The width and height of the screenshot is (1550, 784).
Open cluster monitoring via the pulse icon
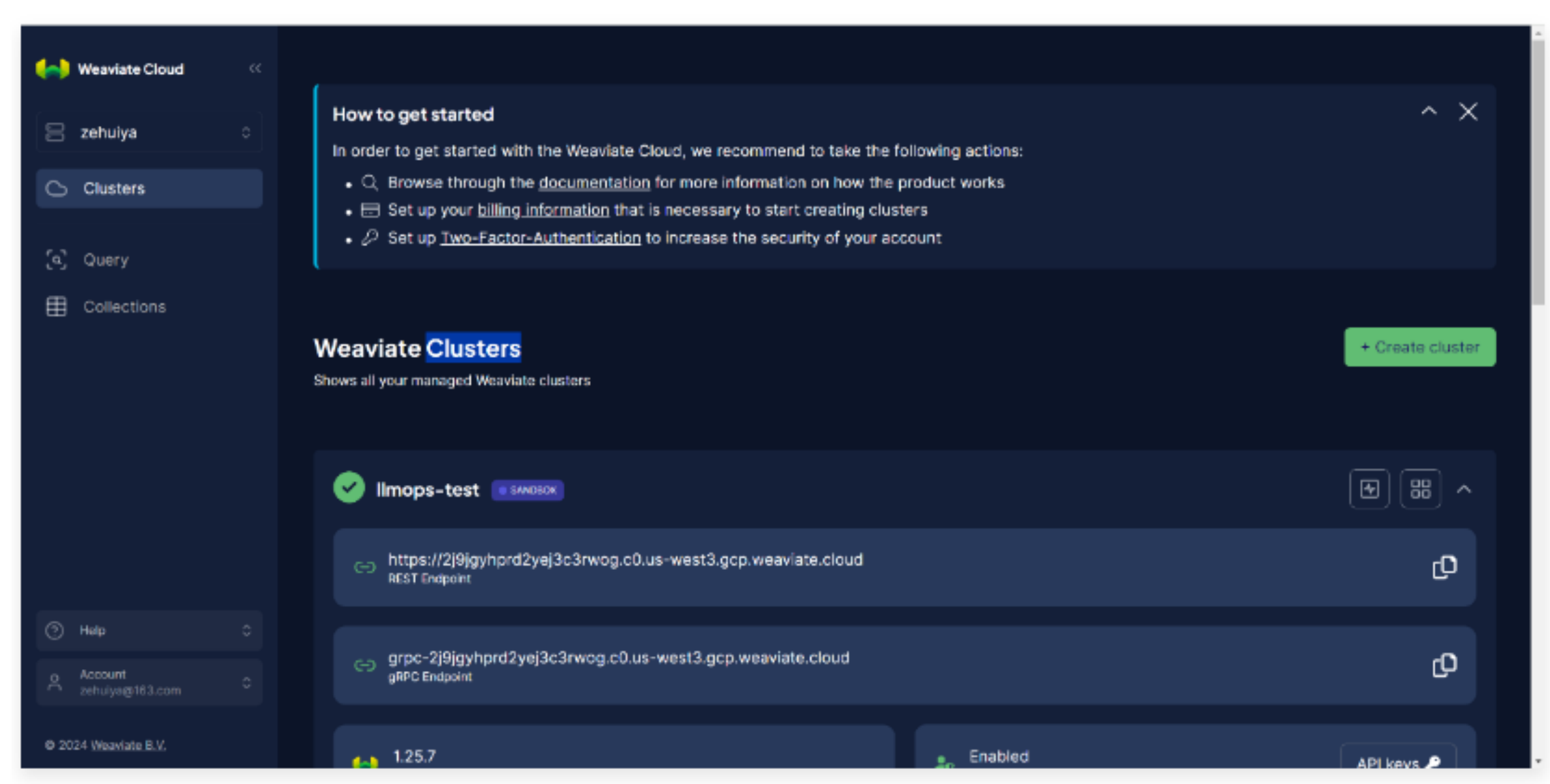1369,488
